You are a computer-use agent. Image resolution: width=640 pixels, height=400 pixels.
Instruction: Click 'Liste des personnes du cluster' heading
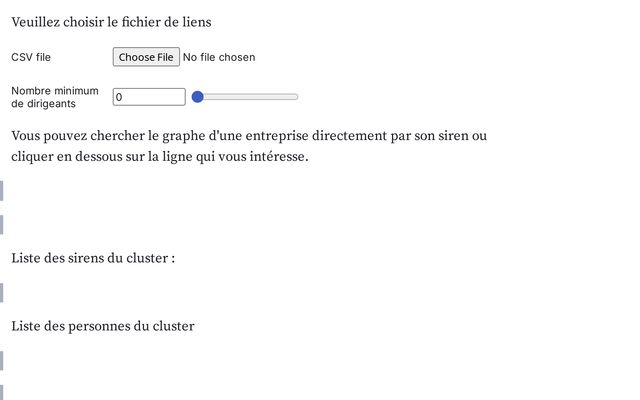pyautogui.click(x=103, y=326)
